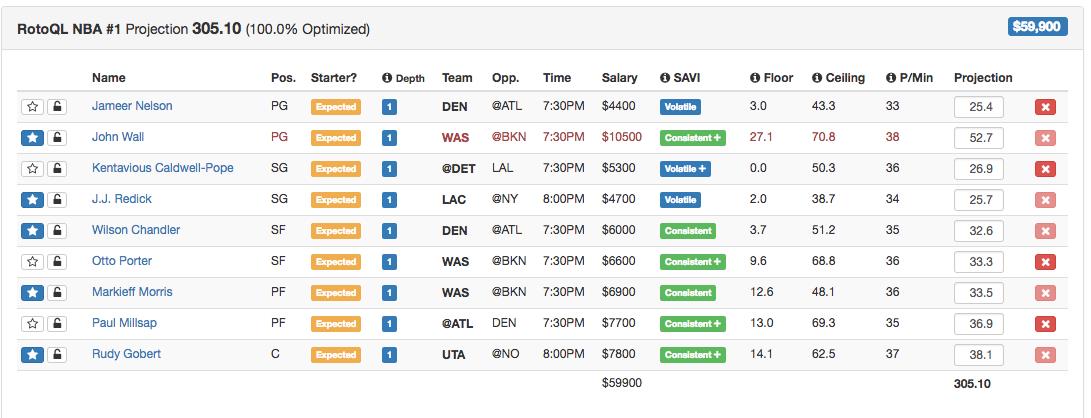Edit J.J. Redick projection field 25.7

978,200
